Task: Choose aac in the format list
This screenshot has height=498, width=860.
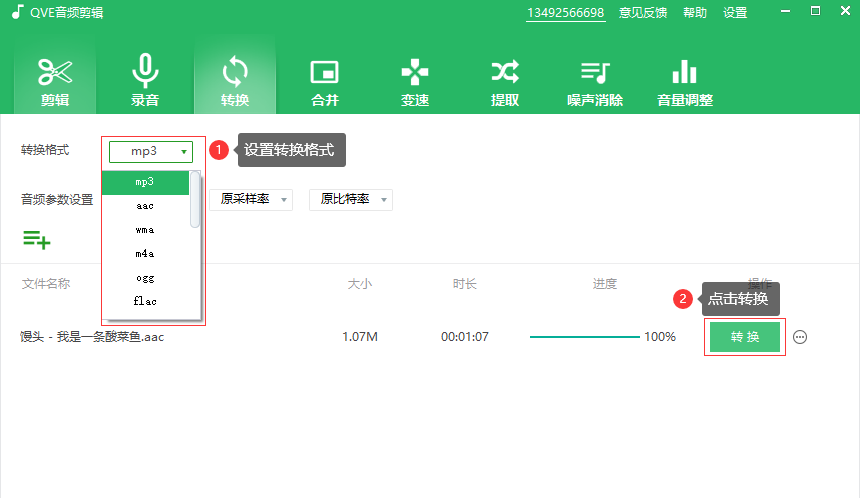Action: point(145,206)
